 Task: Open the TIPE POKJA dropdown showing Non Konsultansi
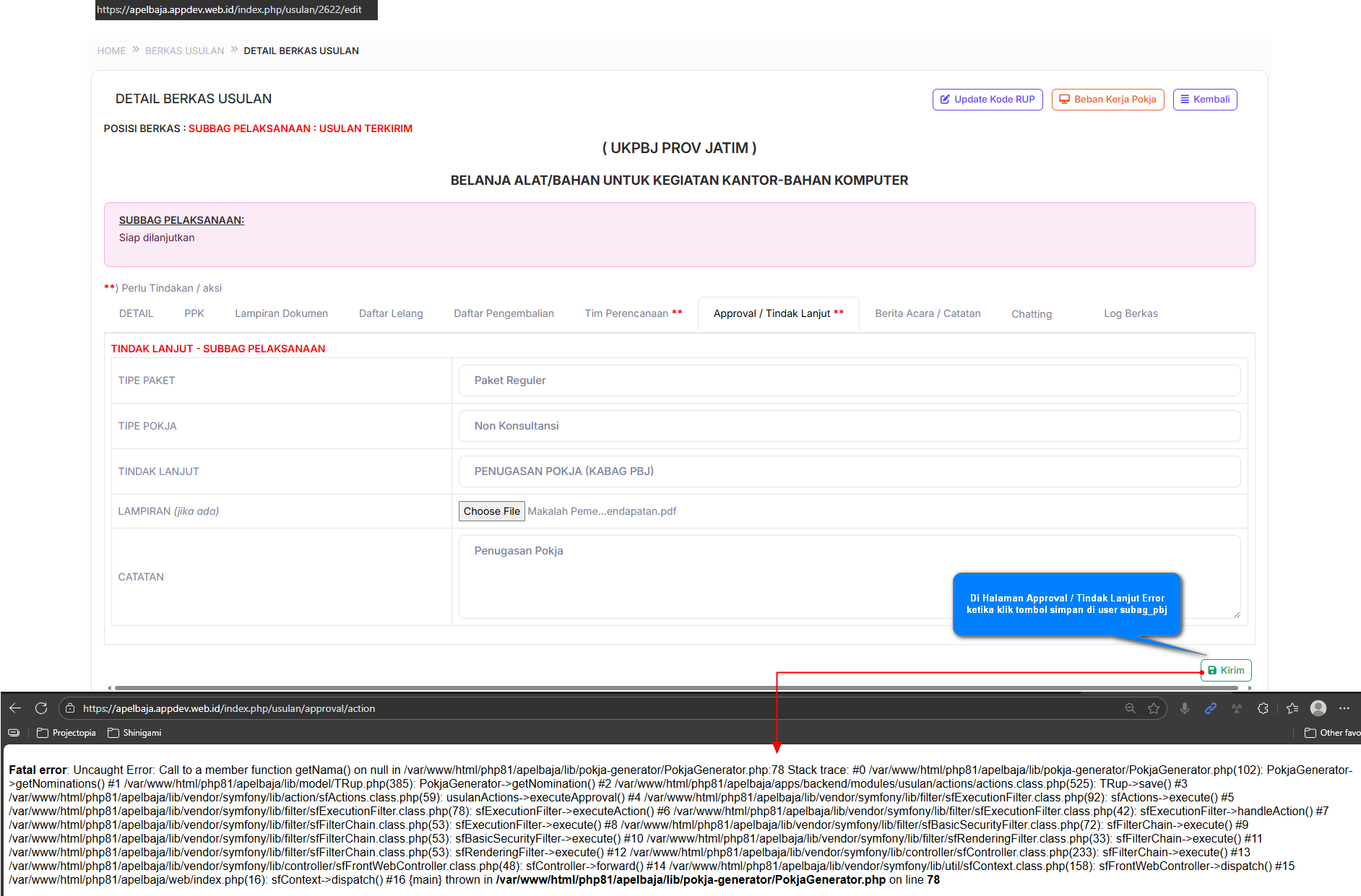[x=850, y=426]
